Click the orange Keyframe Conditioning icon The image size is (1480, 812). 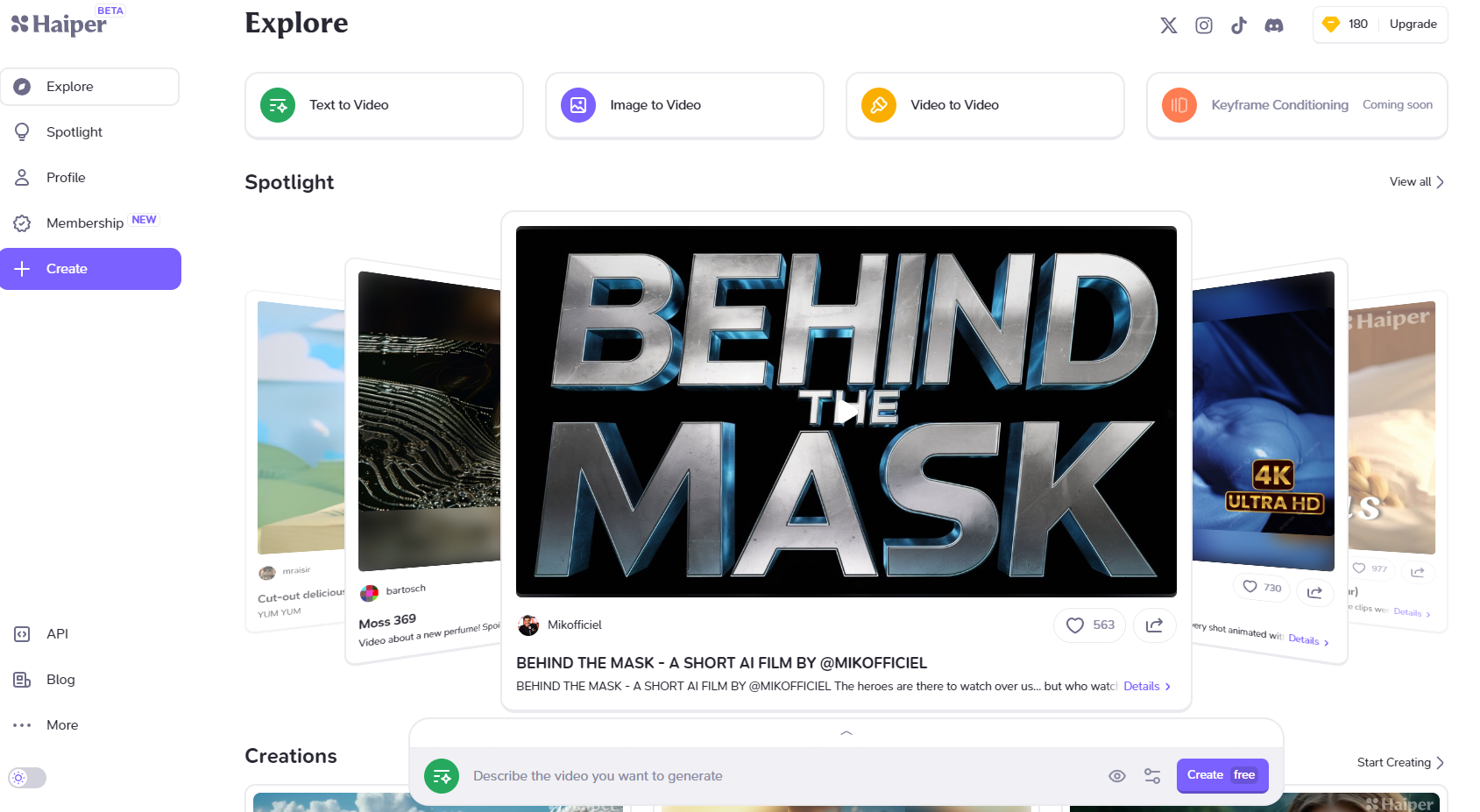coord(1179,105)
